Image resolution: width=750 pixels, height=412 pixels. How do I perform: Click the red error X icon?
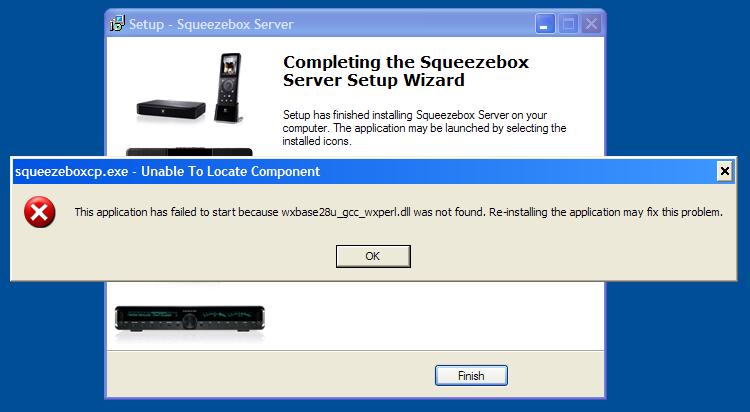[x=40, y=212]
